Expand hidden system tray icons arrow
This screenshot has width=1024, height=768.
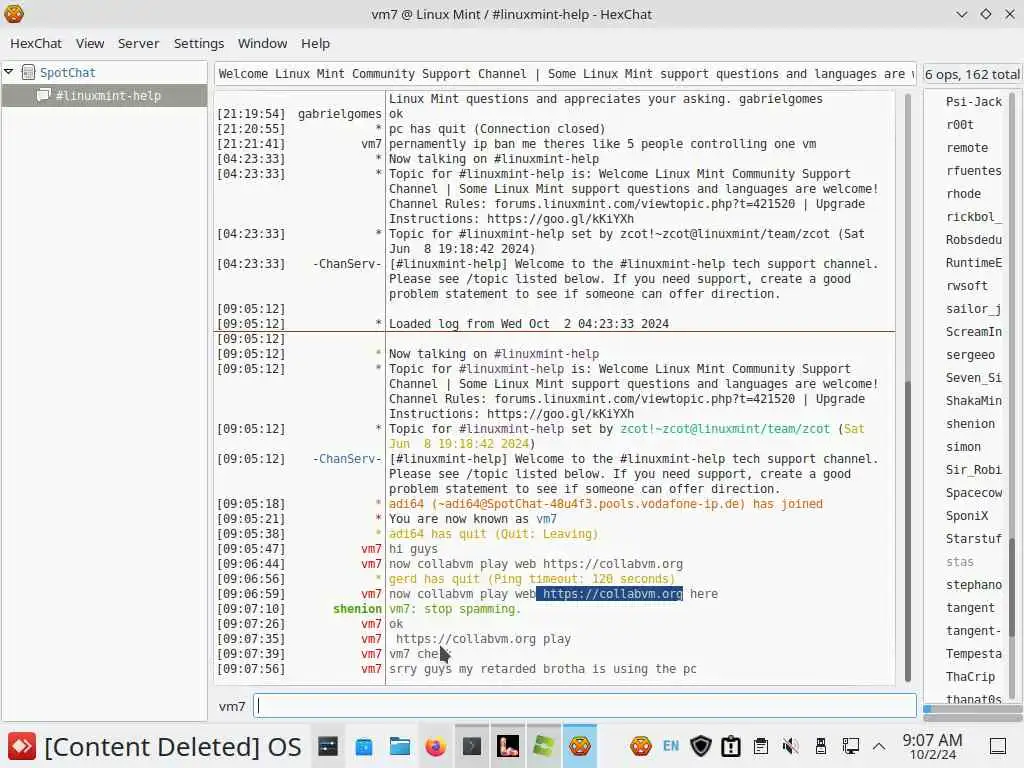click(x=879, y=746)
